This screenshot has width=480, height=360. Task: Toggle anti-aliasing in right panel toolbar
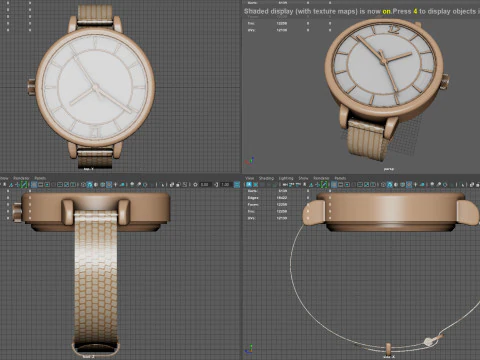point(445,184)
